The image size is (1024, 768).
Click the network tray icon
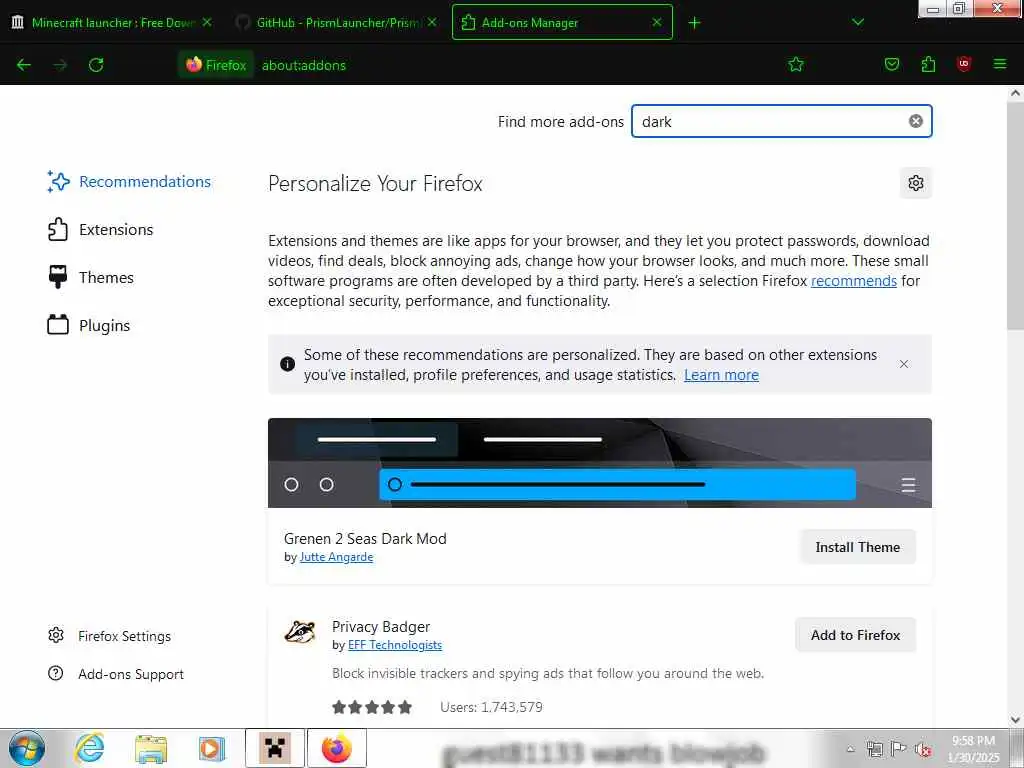(x=874, y=749)
